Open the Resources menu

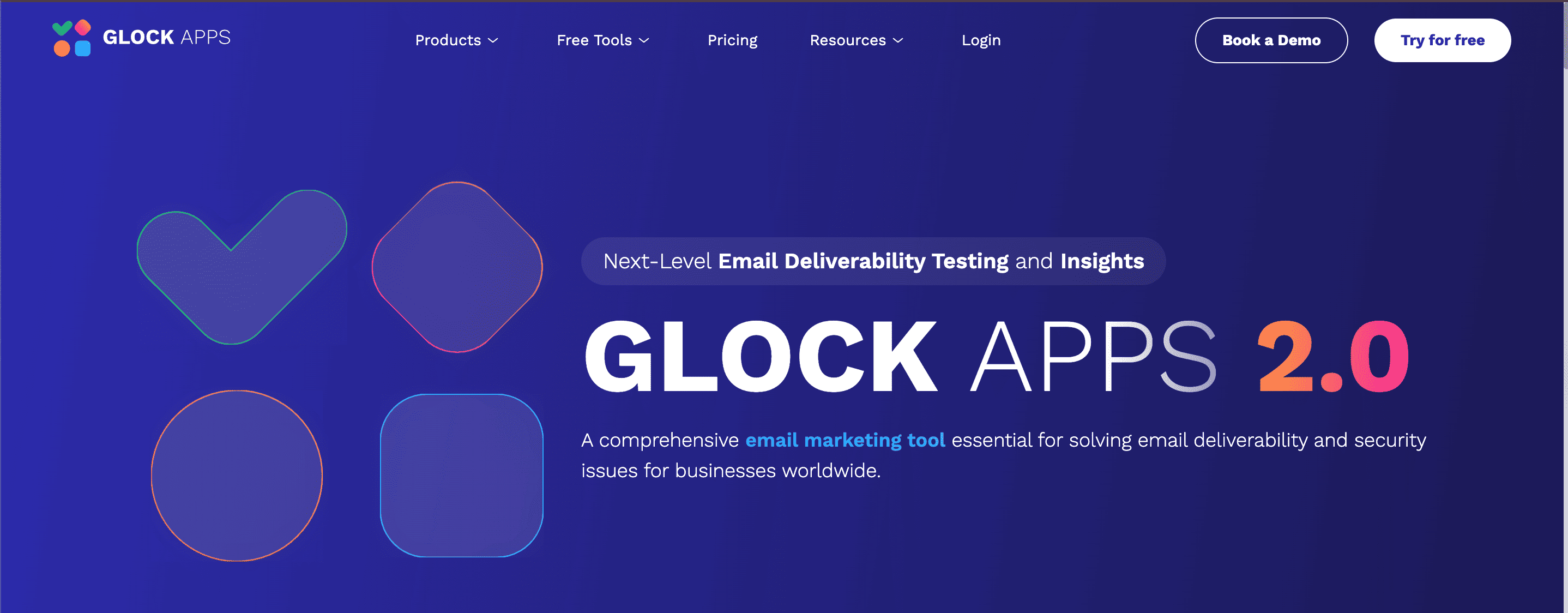coord(847,40)
